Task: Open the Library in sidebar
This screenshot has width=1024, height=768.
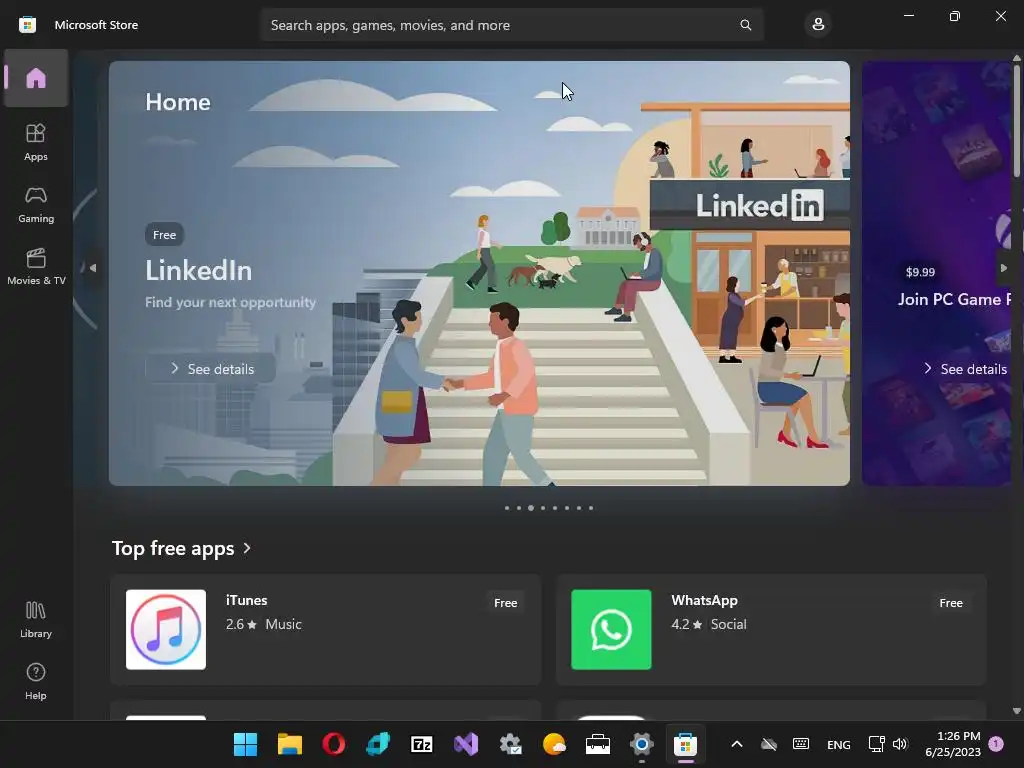Action: (36, 619)
